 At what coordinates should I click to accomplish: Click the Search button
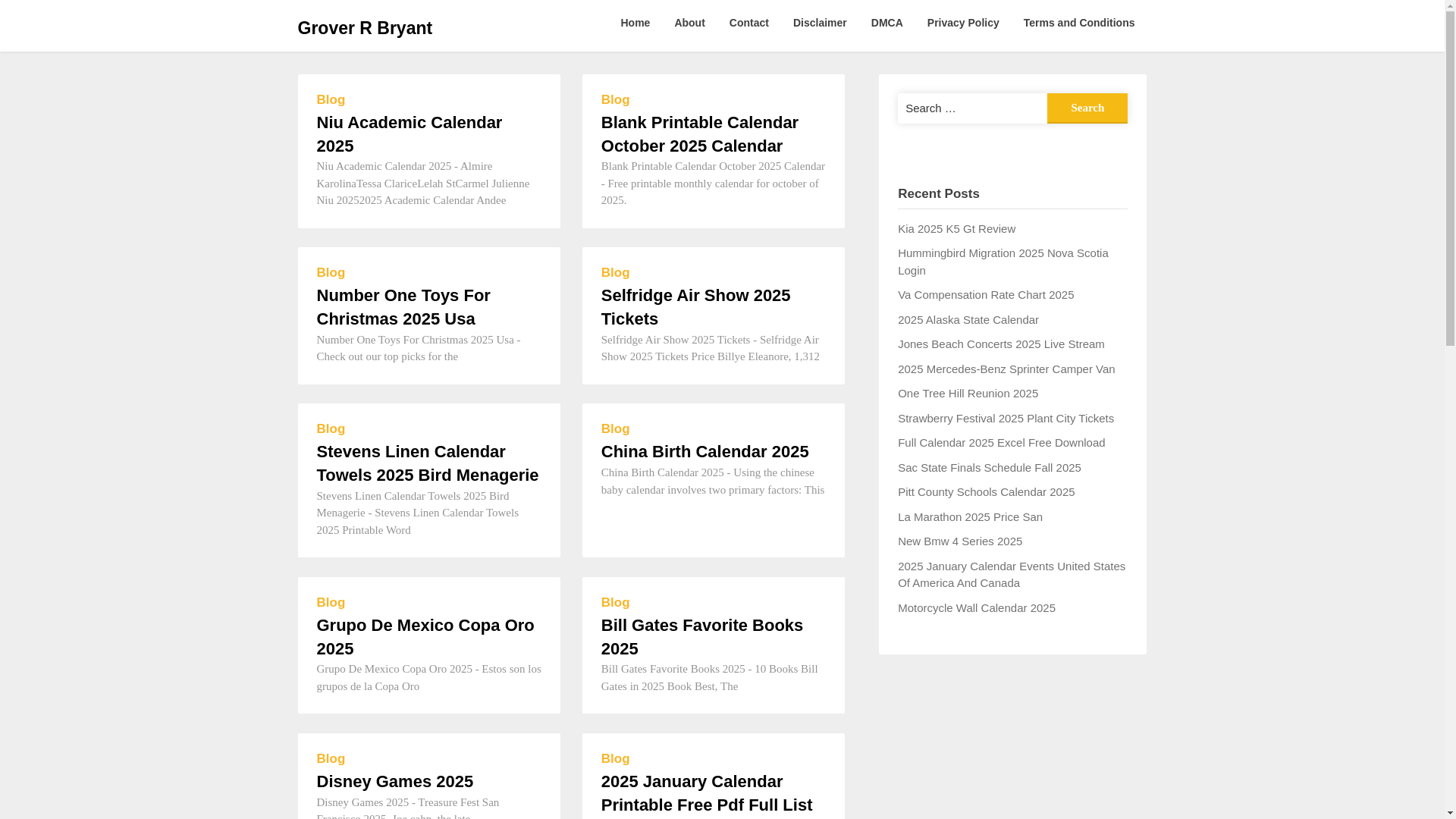pos(1087,108)
